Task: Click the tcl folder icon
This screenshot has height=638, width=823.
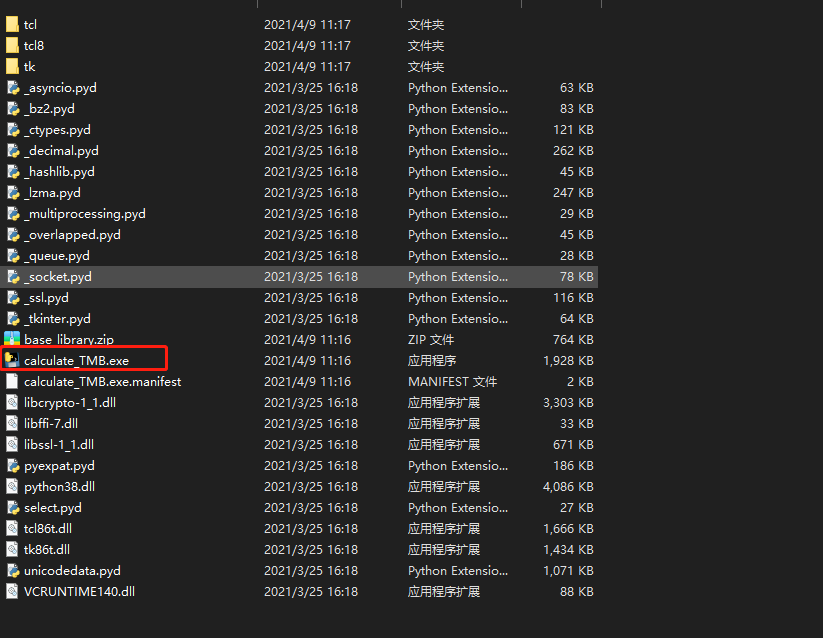Action: tap(11, 24)
